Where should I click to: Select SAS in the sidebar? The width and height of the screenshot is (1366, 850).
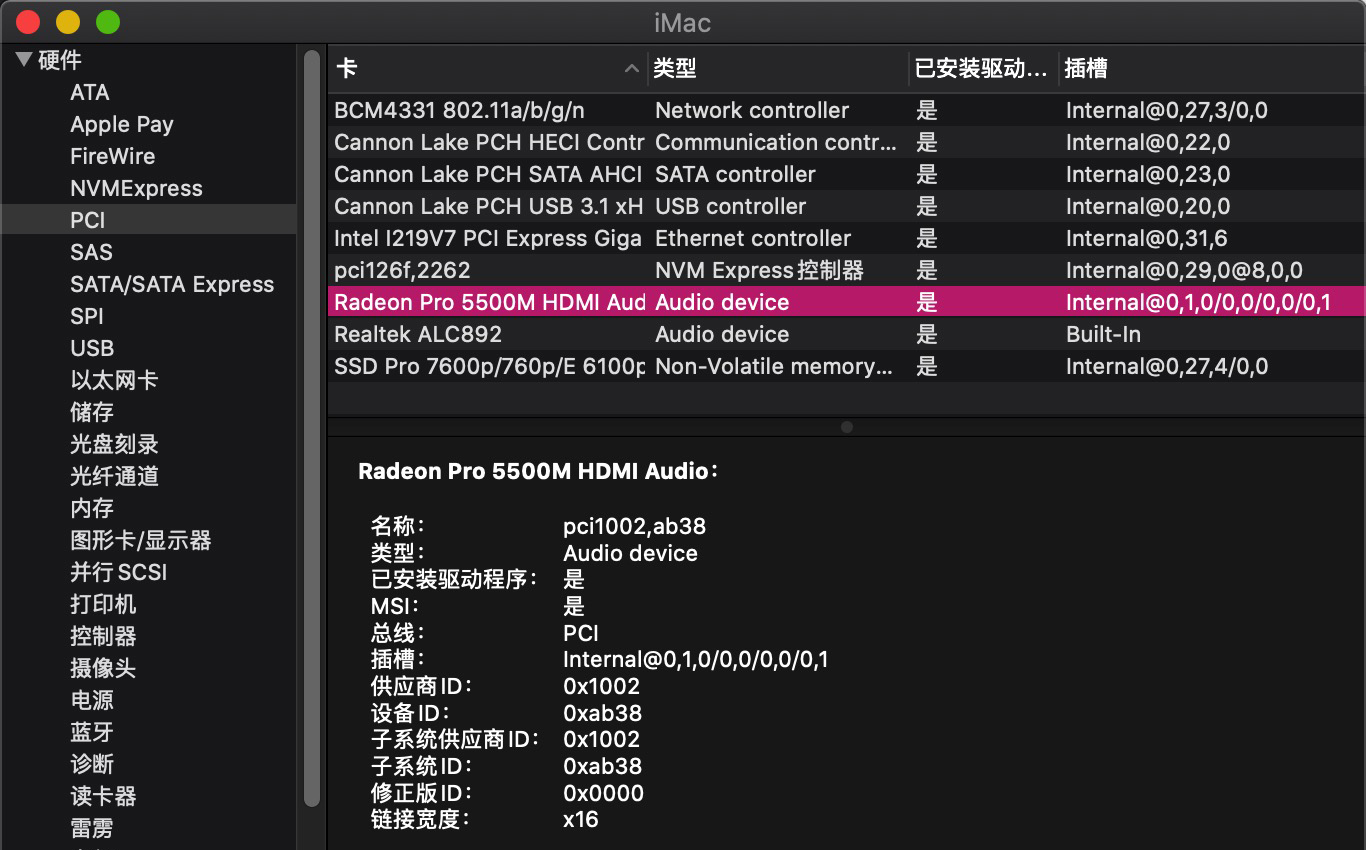tap(91, 252)
